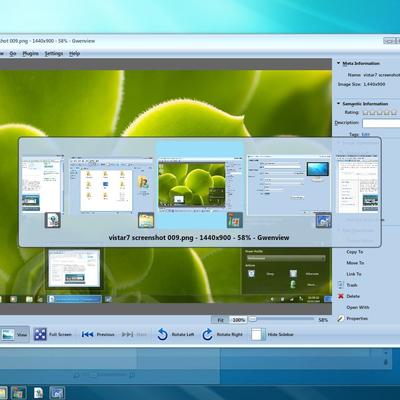The width and height of the screenshot is (400, 400).
Task: Go to the Next image
Action: pos(134,334)
